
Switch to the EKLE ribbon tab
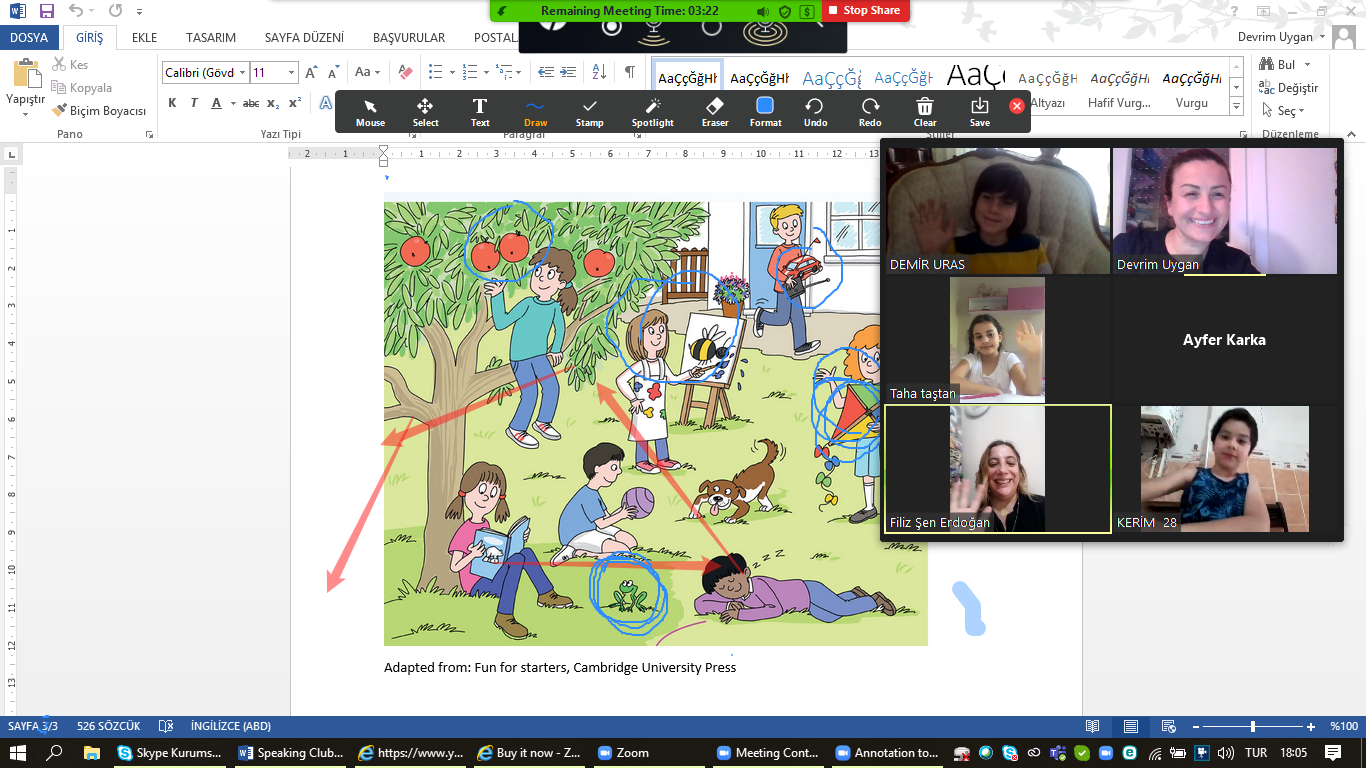145,37
